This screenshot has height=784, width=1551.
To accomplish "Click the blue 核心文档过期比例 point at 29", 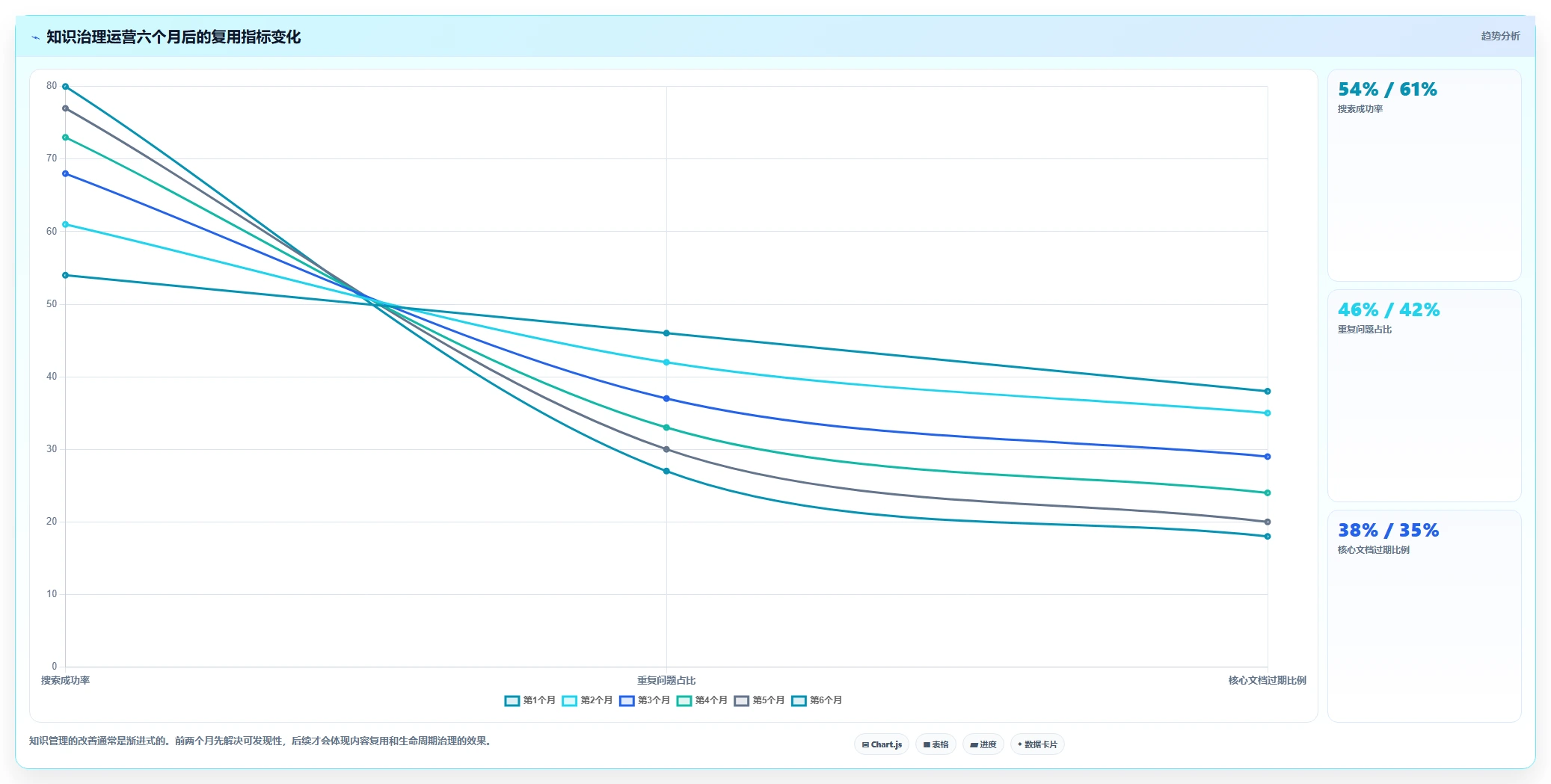I will click(1268, 457).
